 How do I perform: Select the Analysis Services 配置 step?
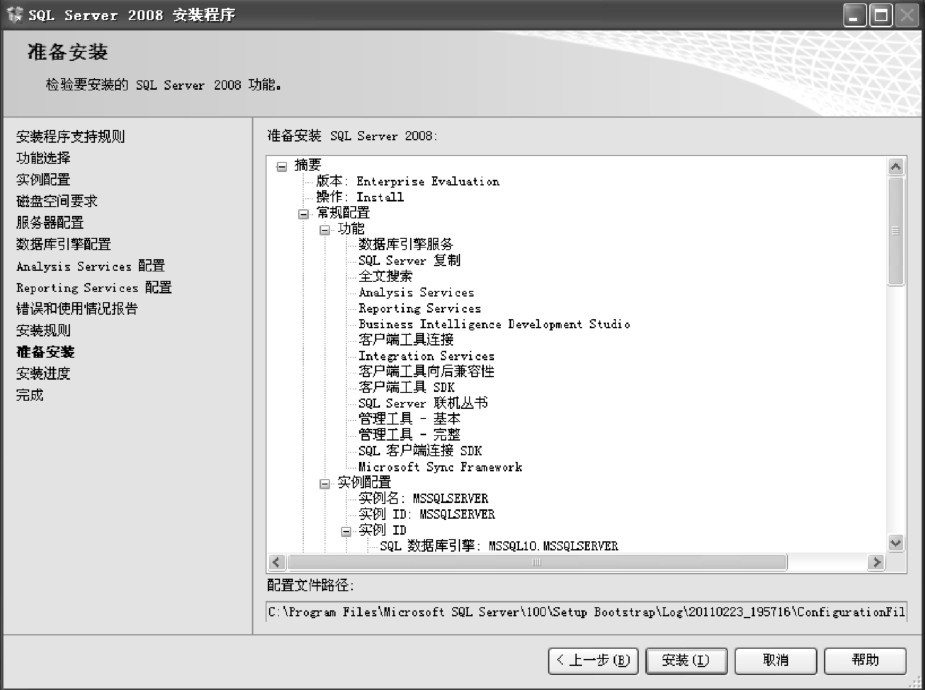coord(90,266)
